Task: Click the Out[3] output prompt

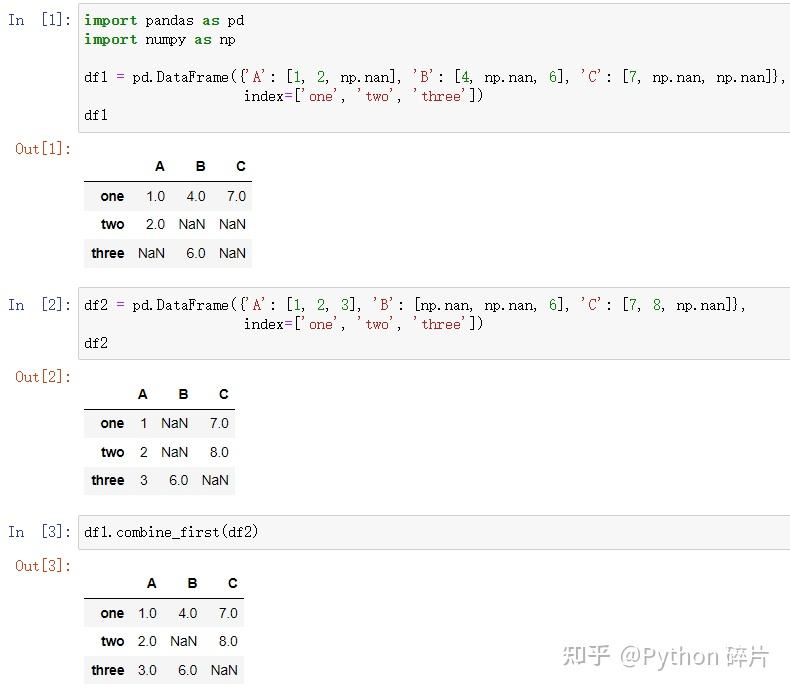Action: click(x=43, y=566)
